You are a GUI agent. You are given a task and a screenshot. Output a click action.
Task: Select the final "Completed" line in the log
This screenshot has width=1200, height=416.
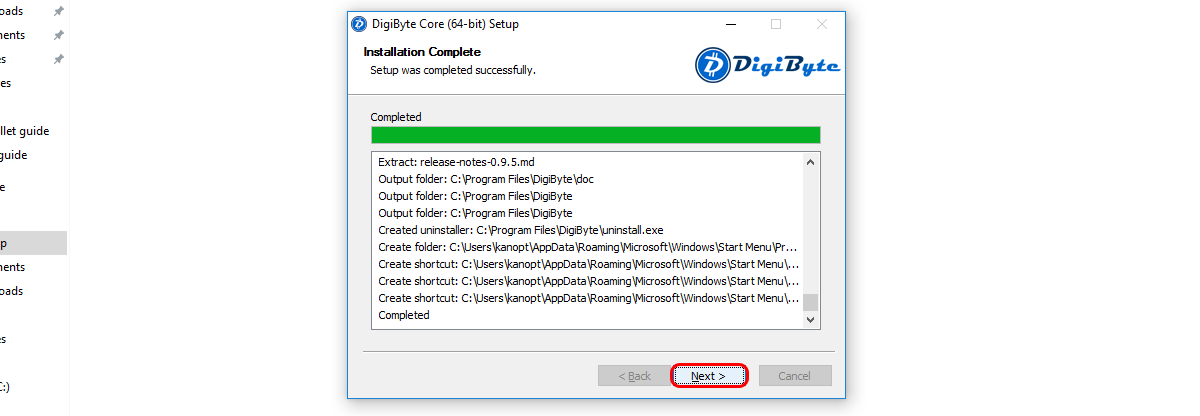(x=404, y=315)
